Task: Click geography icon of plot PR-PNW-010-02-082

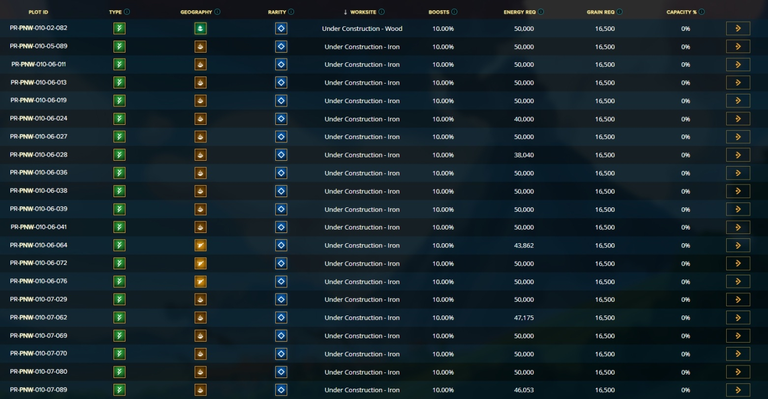Action: [200, 28]
